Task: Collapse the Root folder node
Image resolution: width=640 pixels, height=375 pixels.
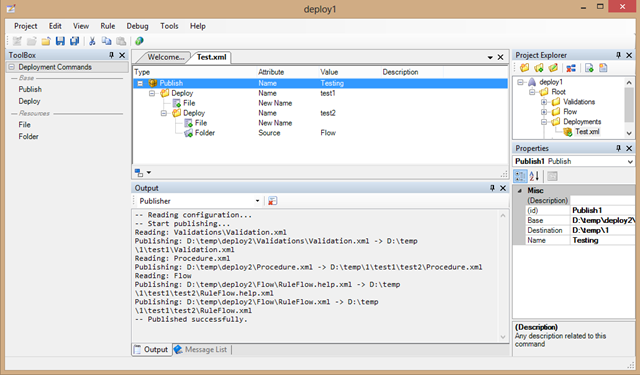Action: (532, 92)
